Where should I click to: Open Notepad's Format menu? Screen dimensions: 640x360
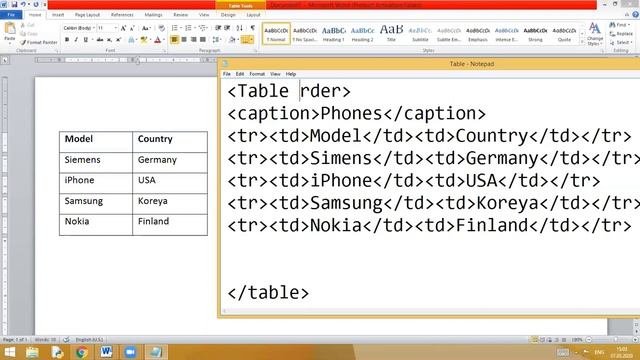[x=257, y=74]
